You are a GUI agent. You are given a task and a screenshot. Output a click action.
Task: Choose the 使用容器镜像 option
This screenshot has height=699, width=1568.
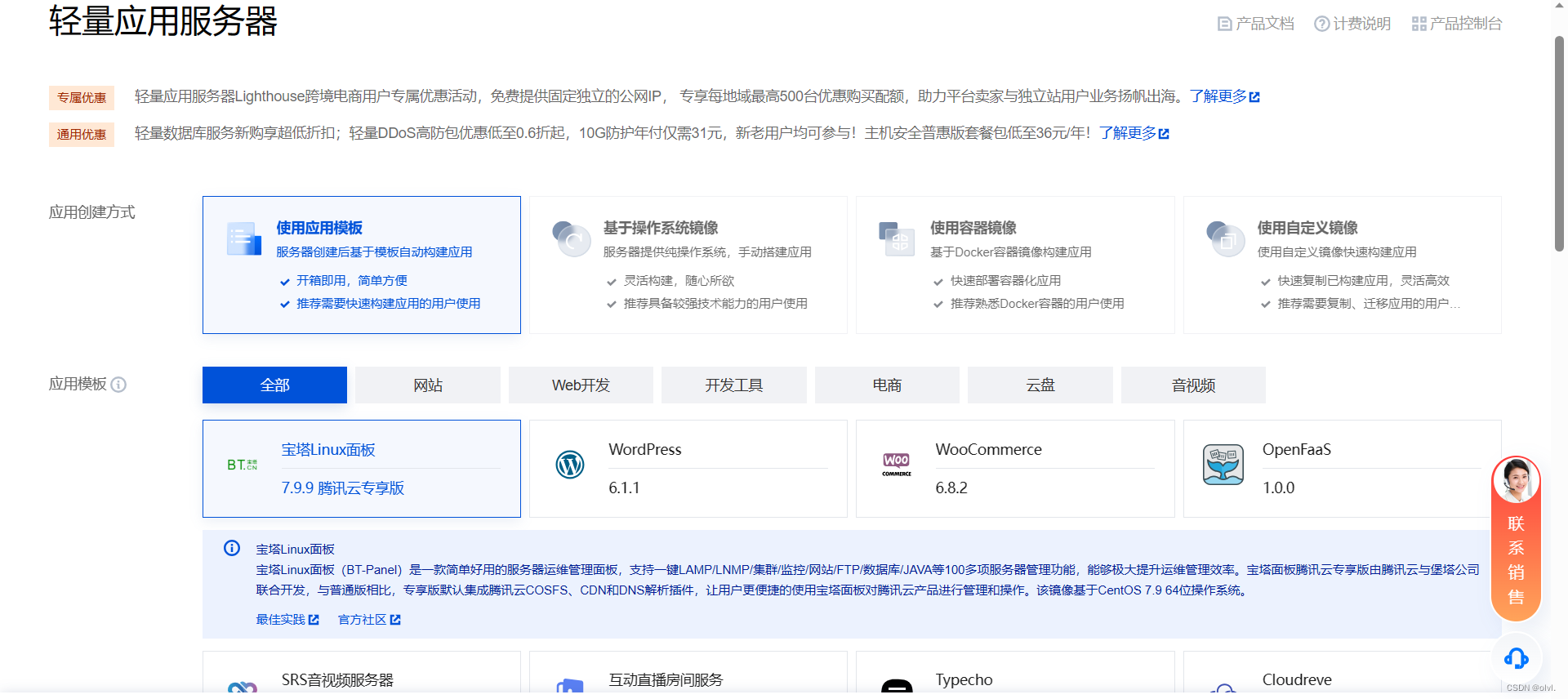pos(1015,265)
